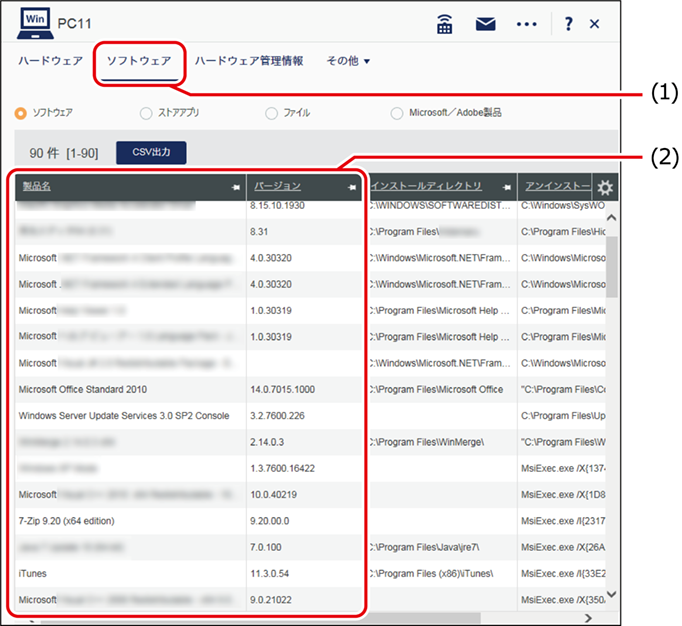Pin the インストールディレクトリ column
Viewport: 682px width, 626px height.
coord(506,187)
